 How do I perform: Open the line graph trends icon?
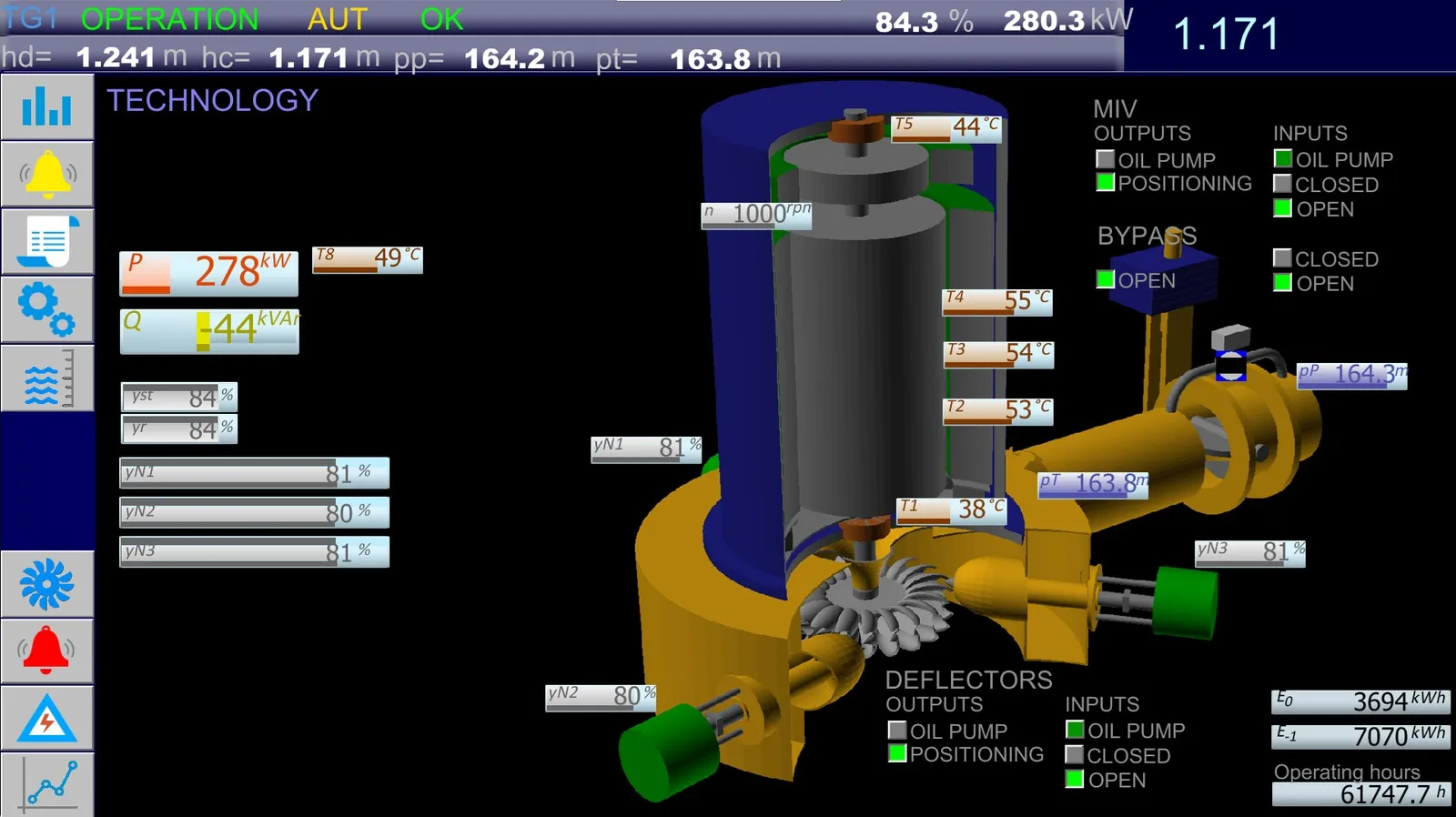point(47,784)
